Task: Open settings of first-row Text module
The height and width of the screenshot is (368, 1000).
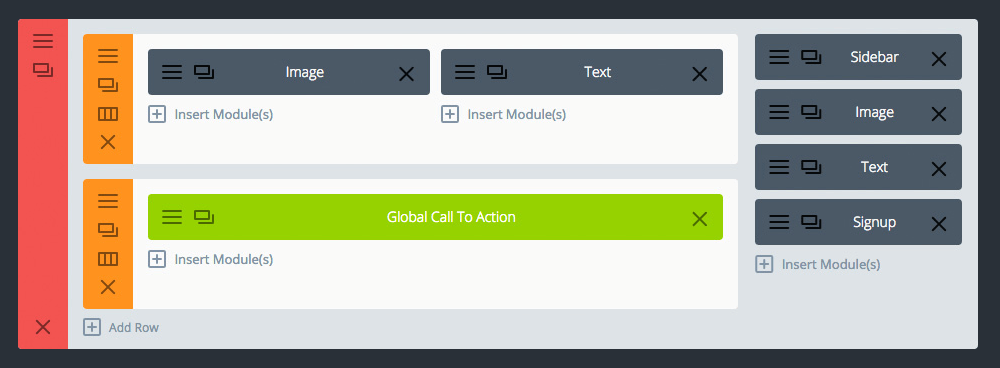Action: click(464, 72)
